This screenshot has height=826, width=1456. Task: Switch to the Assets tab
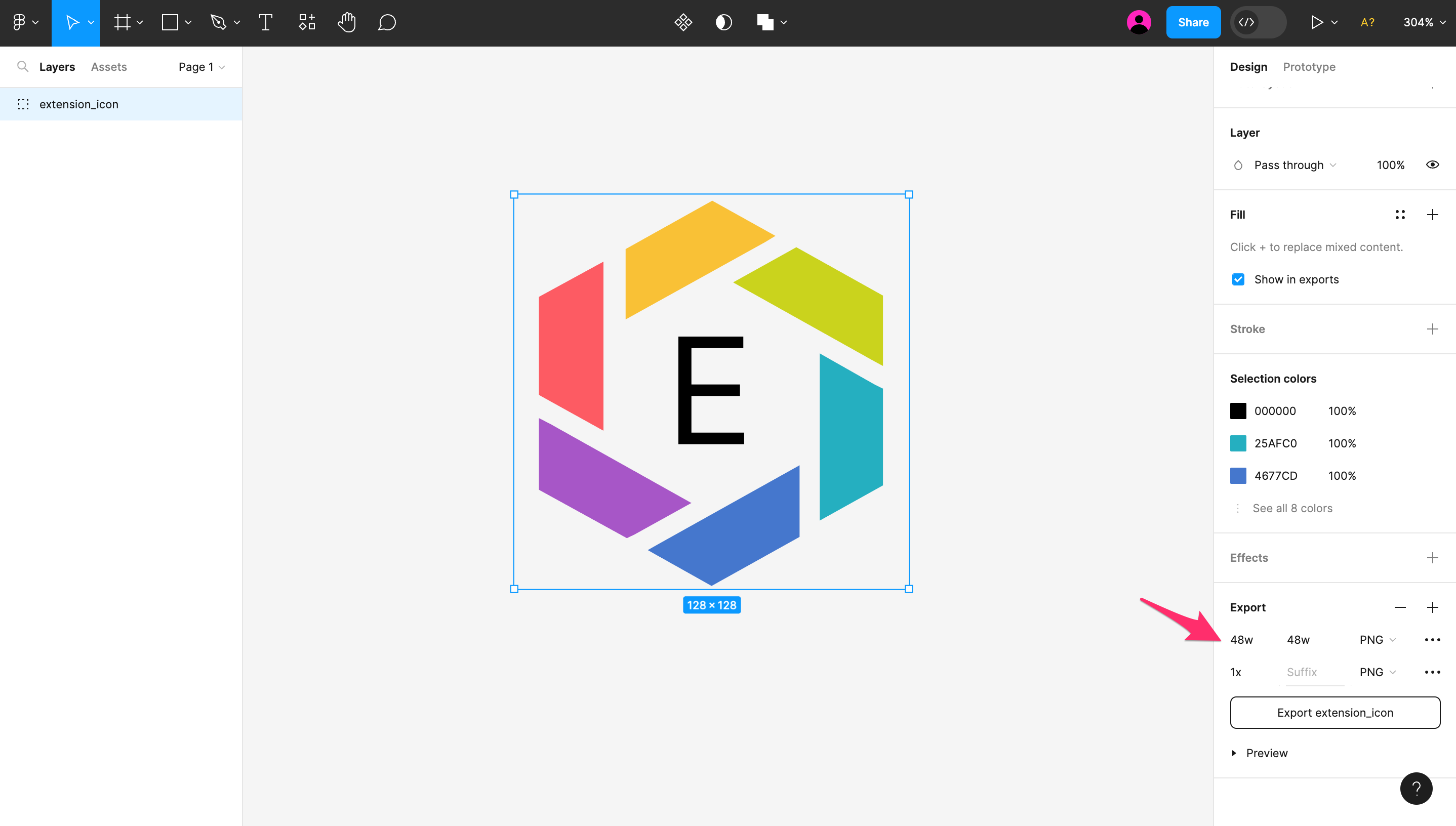108,66
